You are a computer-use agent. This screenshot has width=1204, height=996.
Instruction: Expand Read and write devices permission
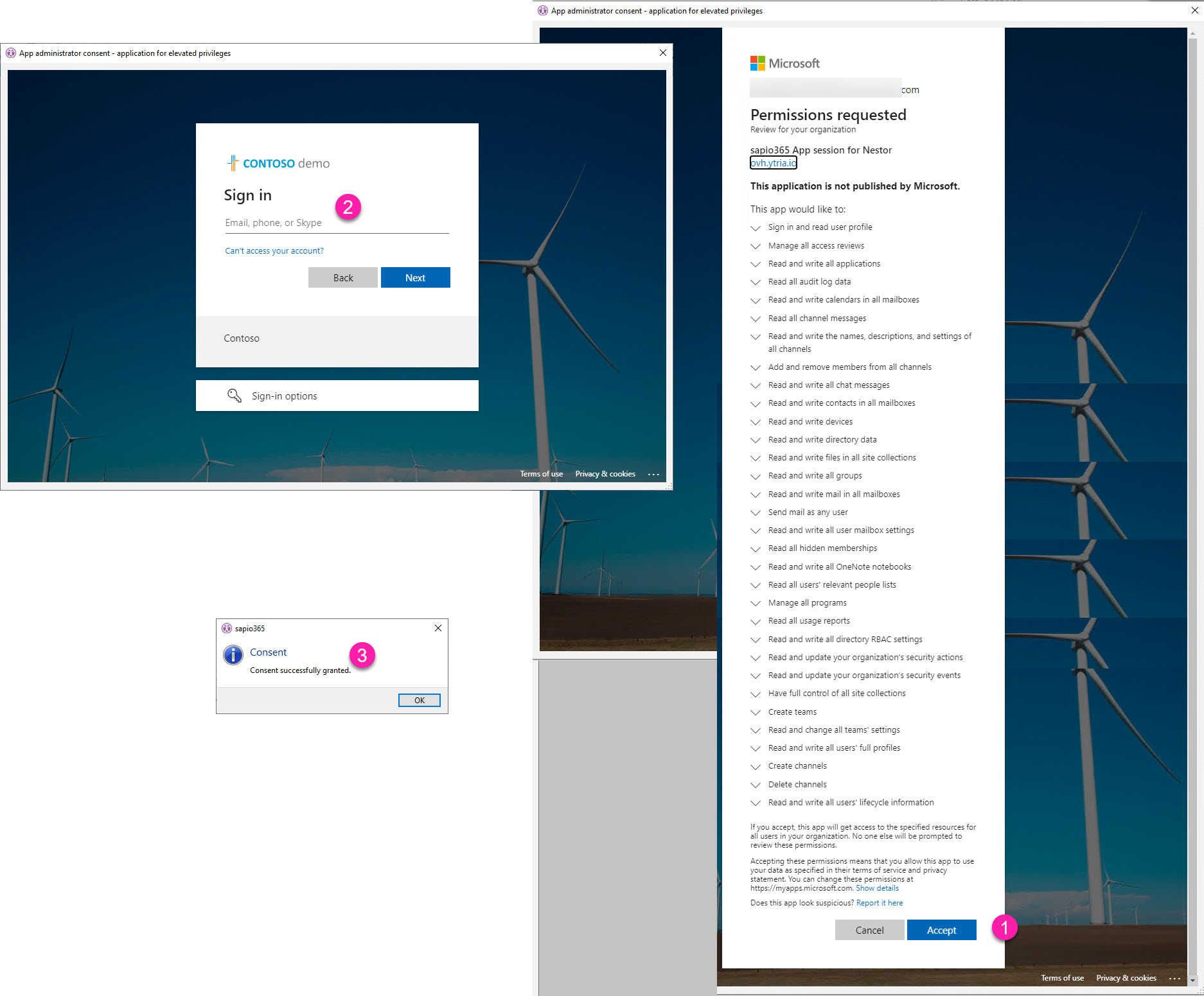(756, 422)
